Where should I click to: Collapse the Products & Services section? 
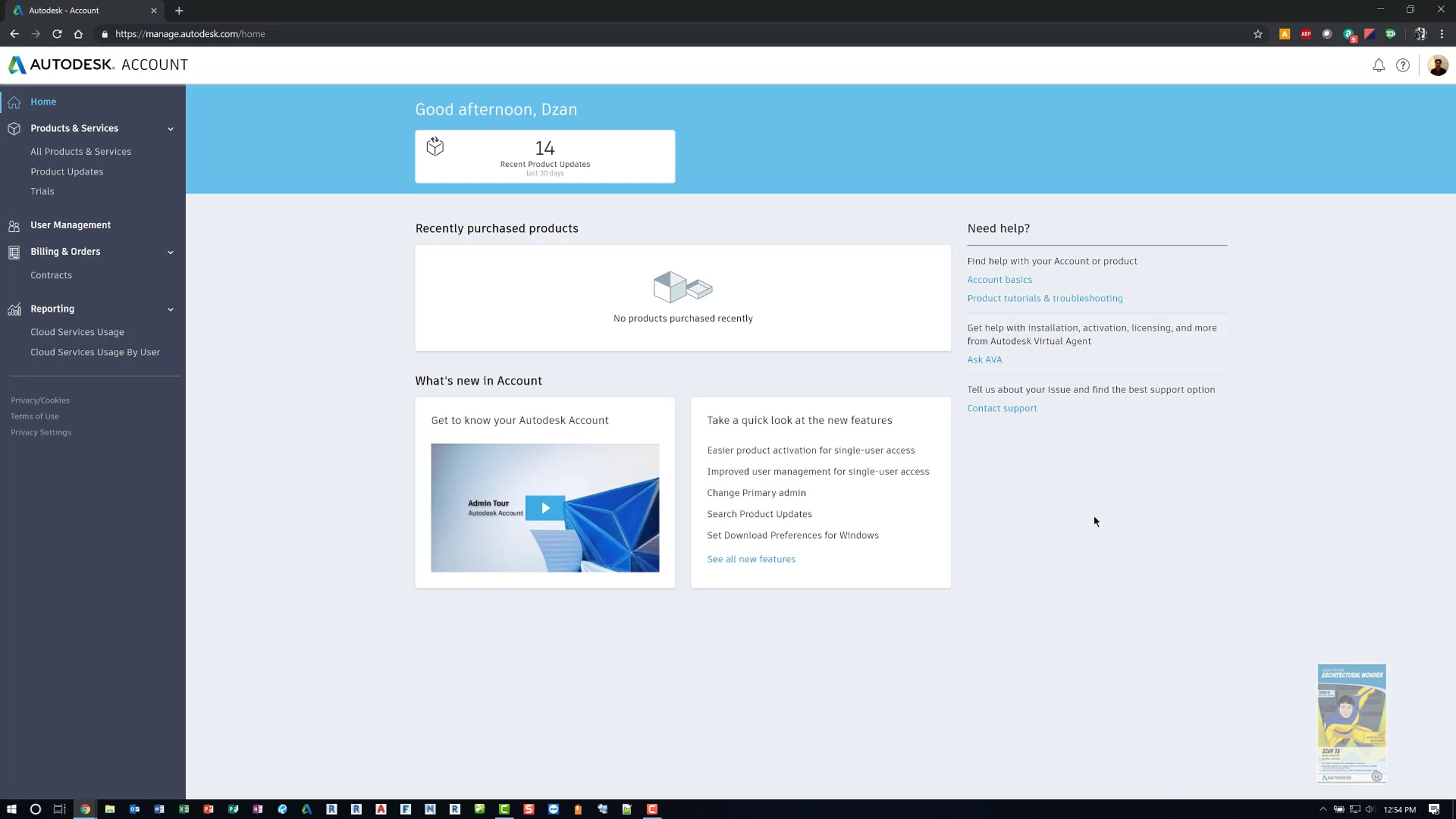click(170, 129)
